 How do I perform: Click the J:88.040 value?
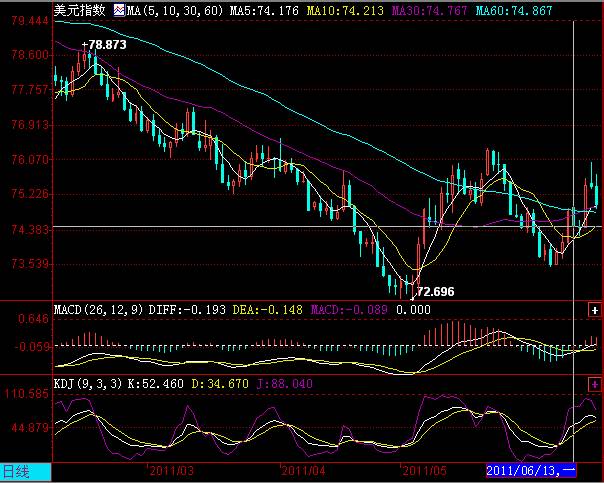tap(284, 384)
